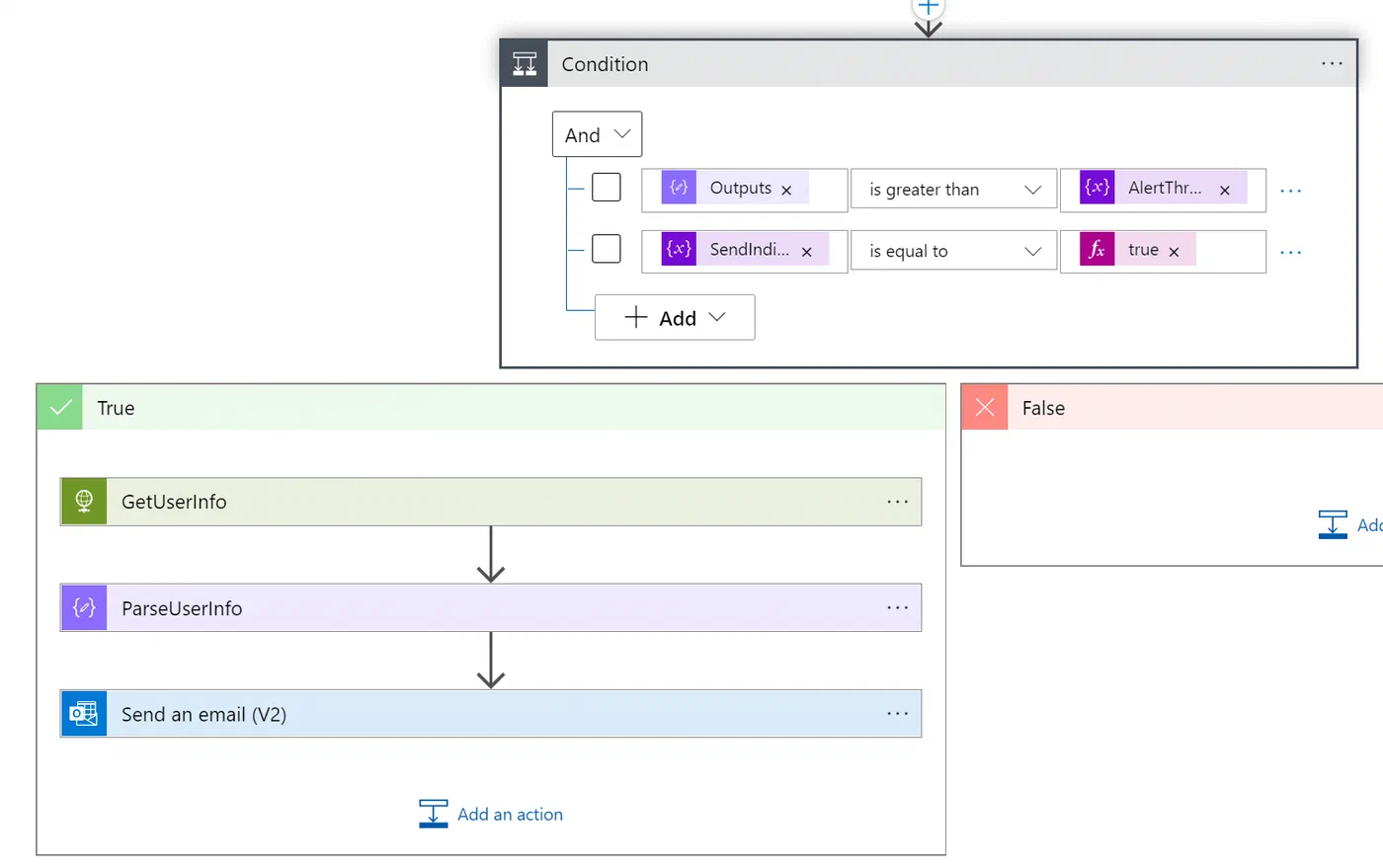This screenshot has width=1383, height=868.
Task: Expand the ParseUserInfo action card
Action: [x=491, y=608]
